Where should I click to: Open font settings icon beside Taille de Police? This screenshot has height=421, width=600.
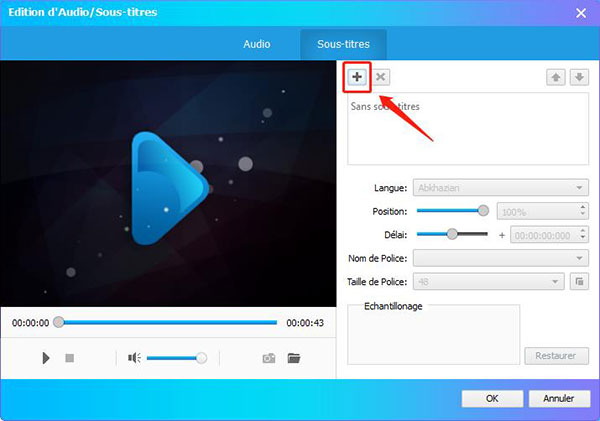(578, 282)
